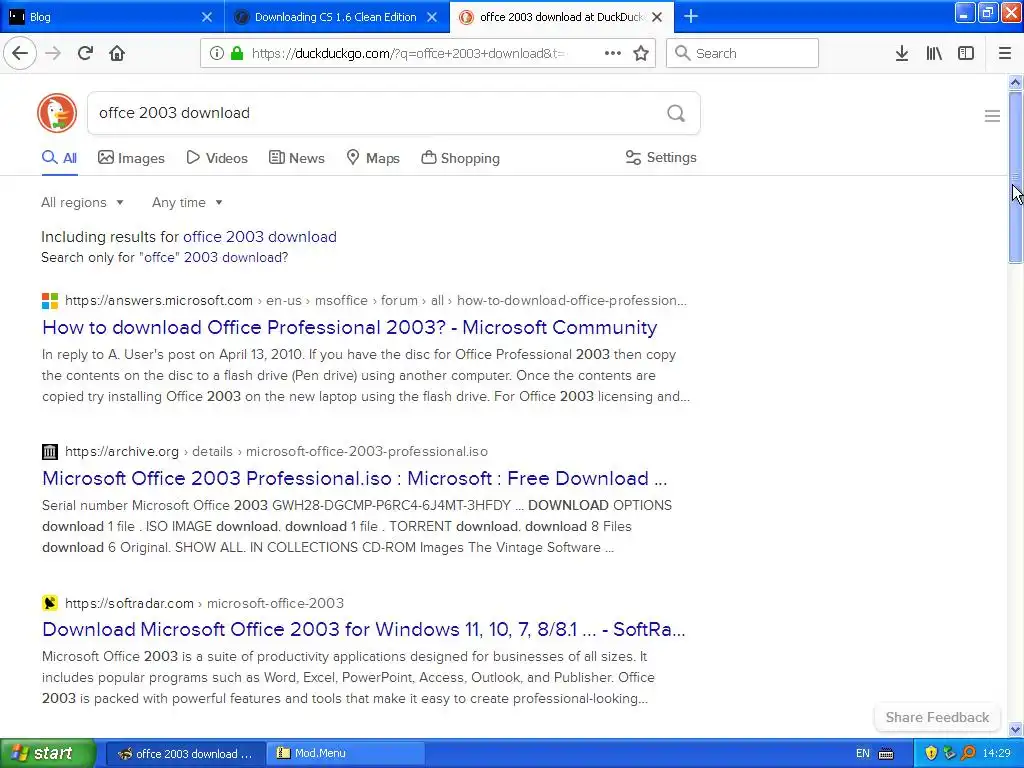Click the address bar URL
Image resolution: width=1024 pixels, height=768 pixels.
(x=408, y=54)
